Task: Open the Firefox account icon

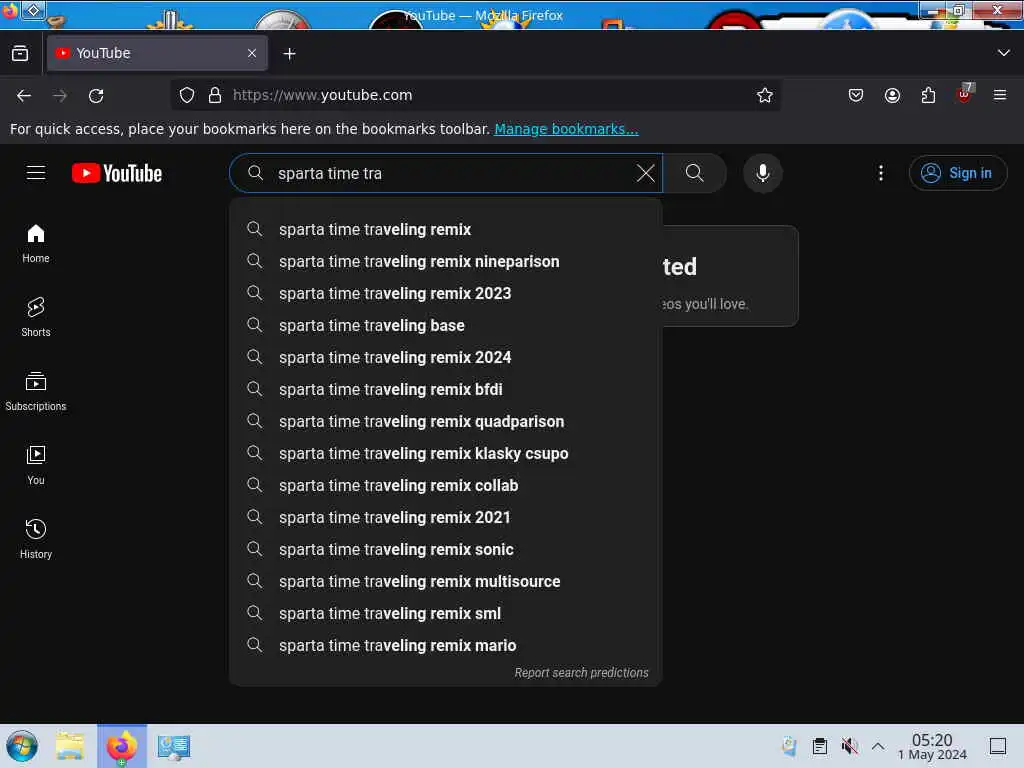Action: coord(892,95)
